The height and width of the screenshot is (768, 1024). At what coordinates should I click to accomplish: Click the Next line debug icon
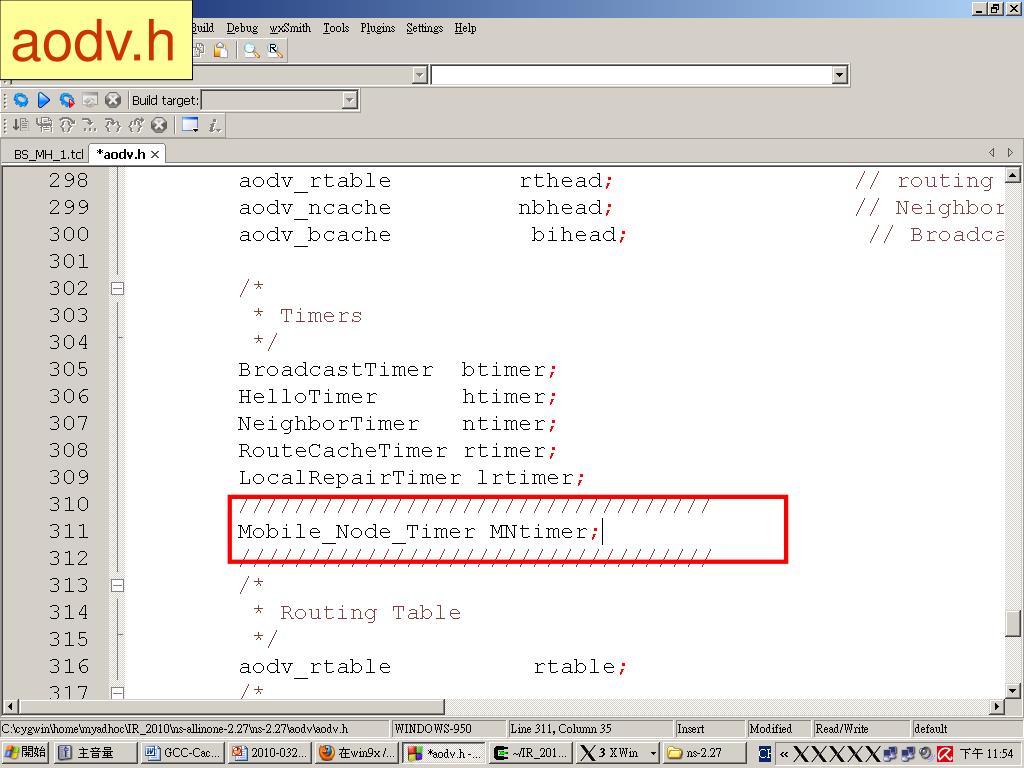pyautogui.click(x=44, y=125)
